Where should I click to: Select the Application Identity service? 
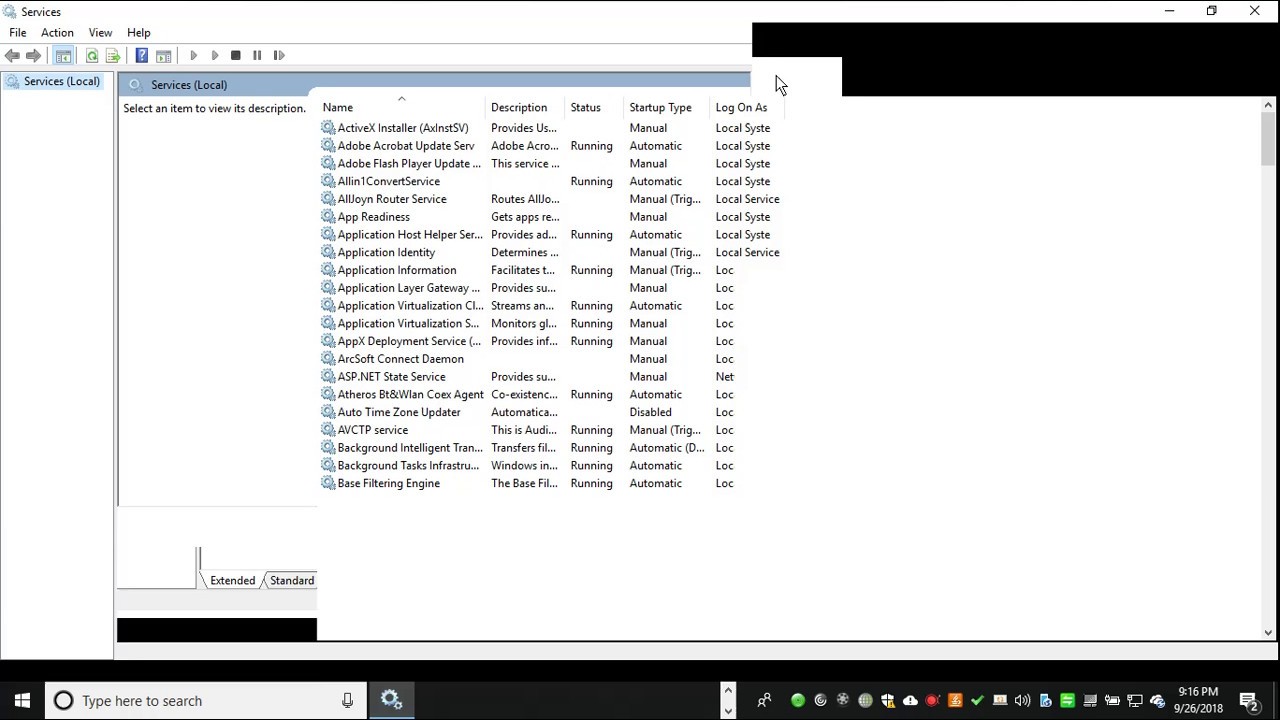(386, 253)
